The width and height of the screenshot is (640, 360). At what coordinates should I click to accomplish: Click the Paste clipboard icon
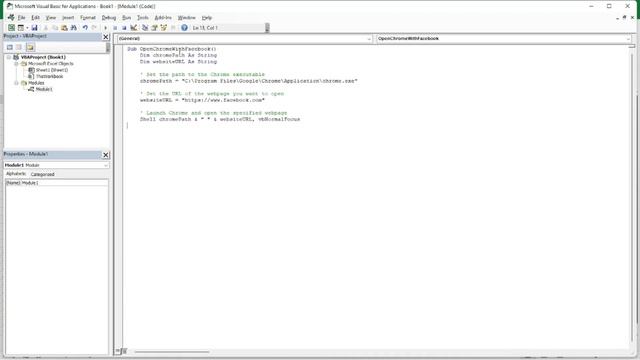(x=64, y=28)
